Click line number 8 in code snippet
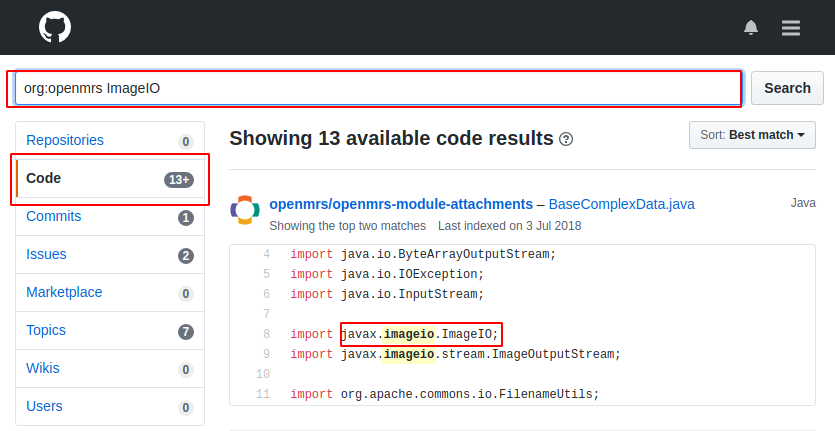This screenshot has width=835, height=431. 266,334
